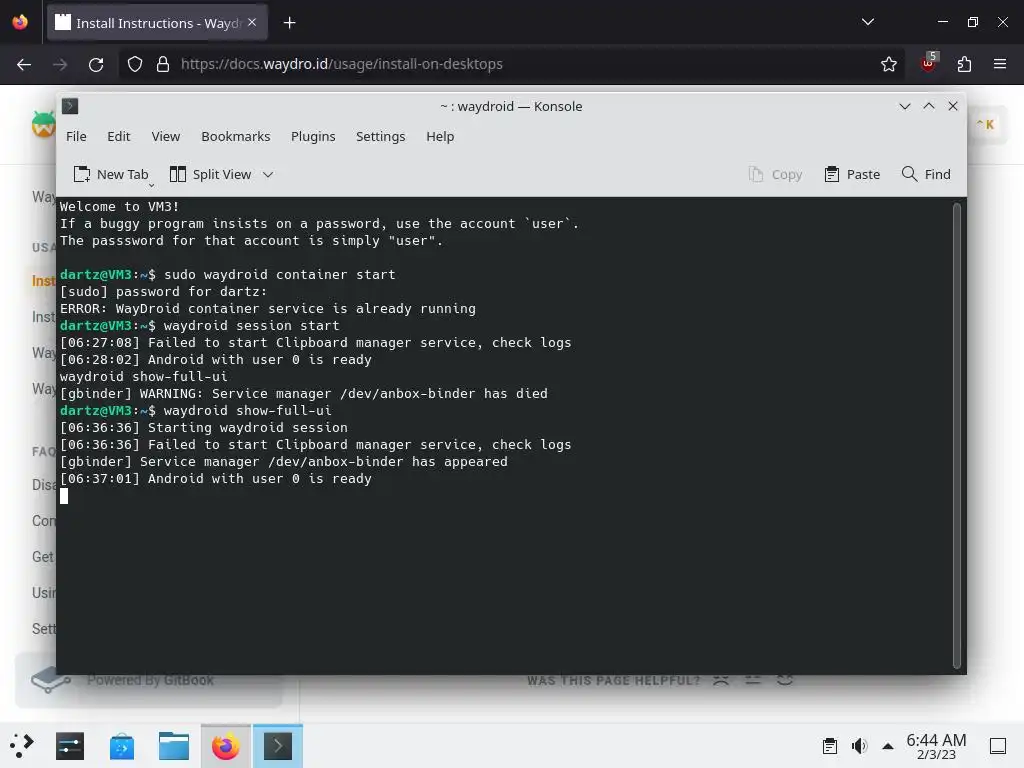Open Dolphin file manager from taskbar
Image resolution: width=1024 pixels, height=768 pixels.
pos(174,746)
